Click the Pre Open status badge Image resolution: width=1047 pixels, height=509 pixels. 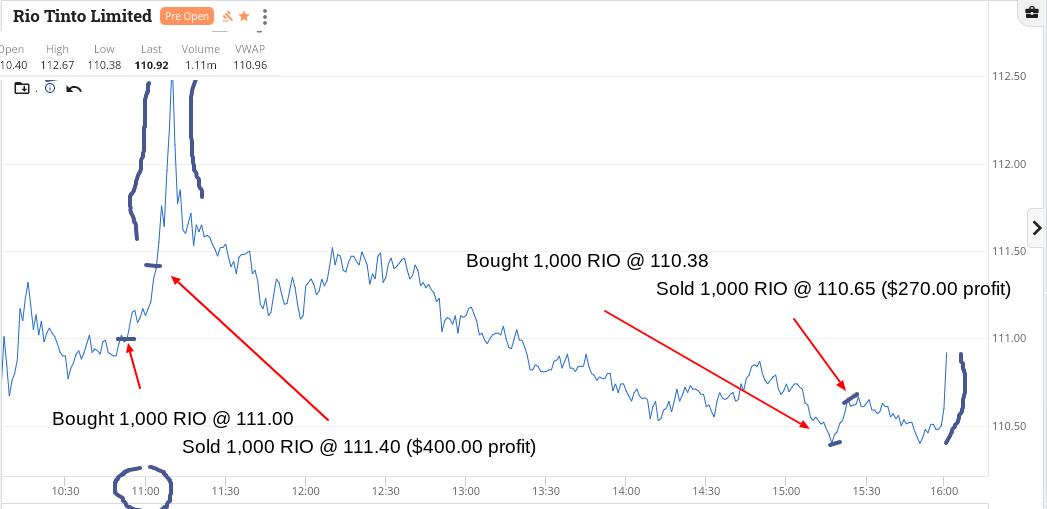186,17
